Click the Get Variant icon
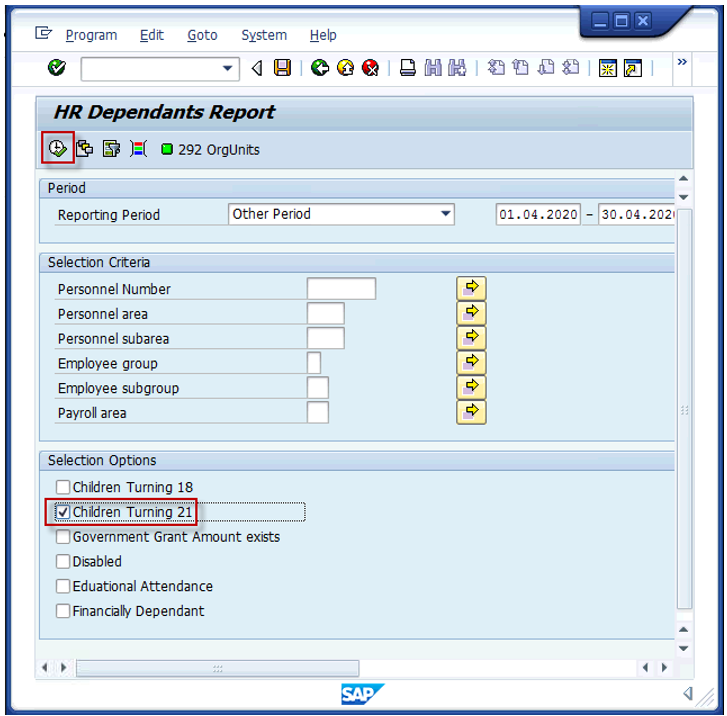Screen dimensions: 727x716 (x=85, y=149)
